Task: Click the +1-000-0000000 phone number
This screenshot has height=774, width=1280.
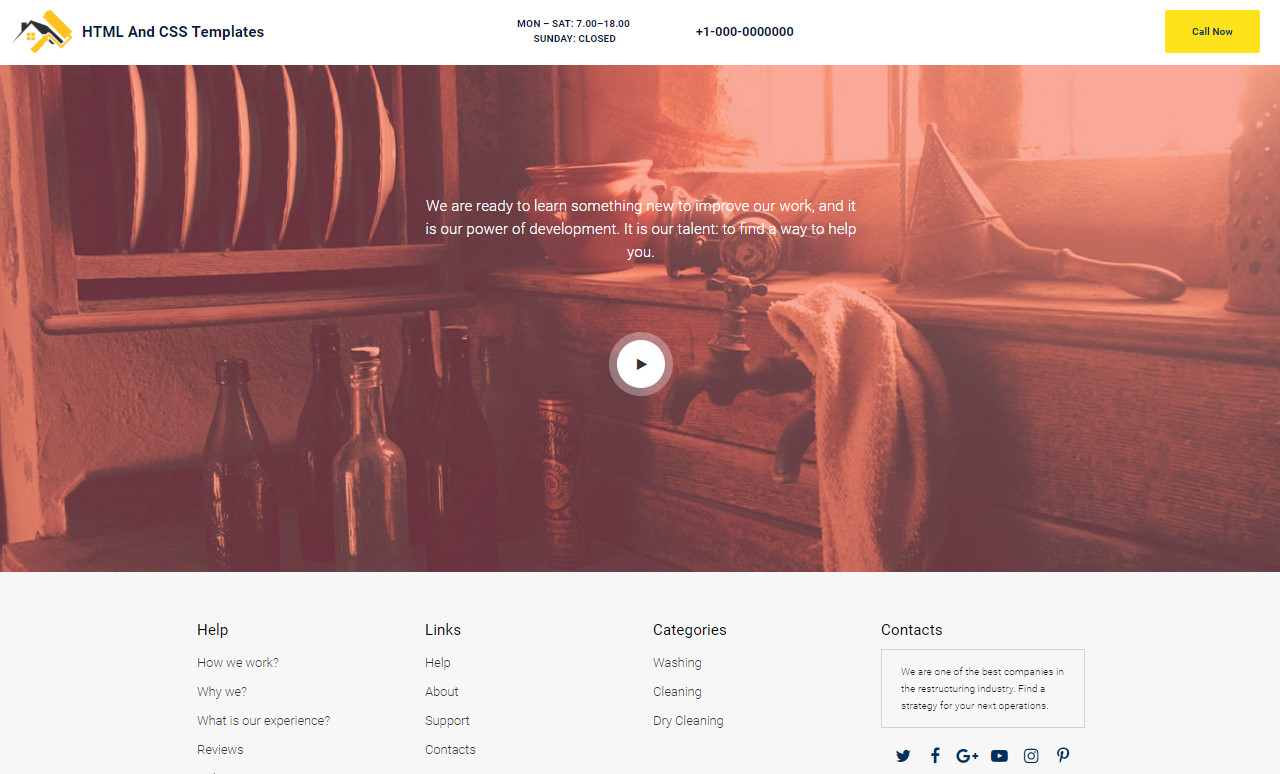Action: [744, 32]
